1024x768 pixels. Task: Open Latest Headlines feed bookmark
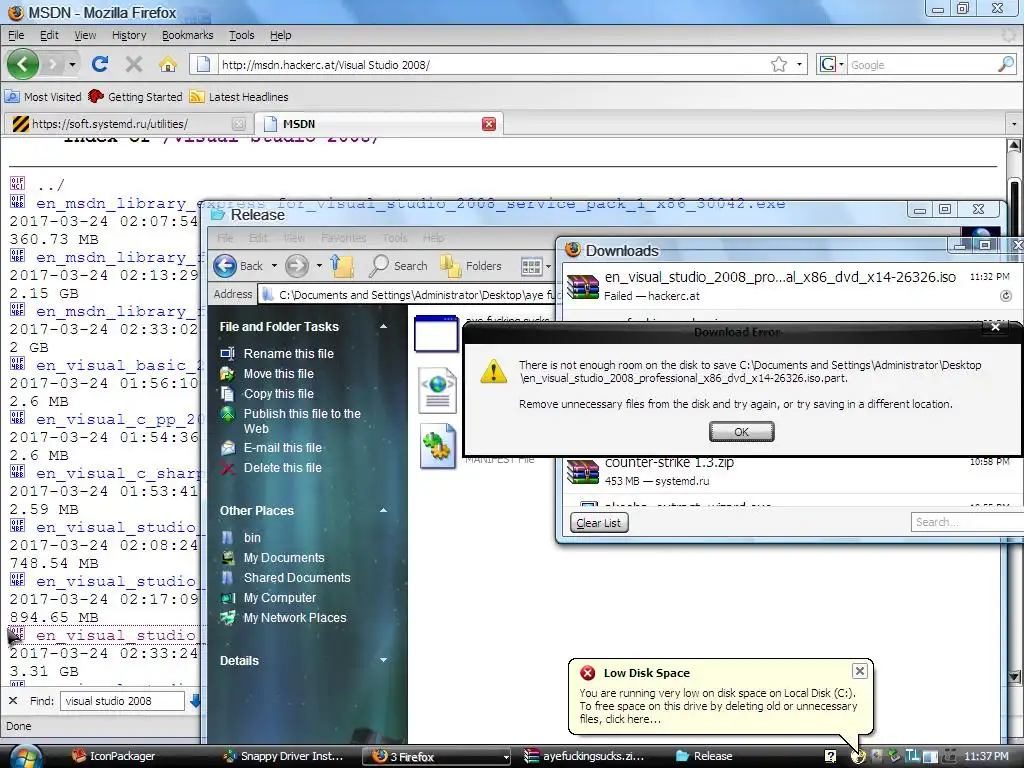point(238,97)
